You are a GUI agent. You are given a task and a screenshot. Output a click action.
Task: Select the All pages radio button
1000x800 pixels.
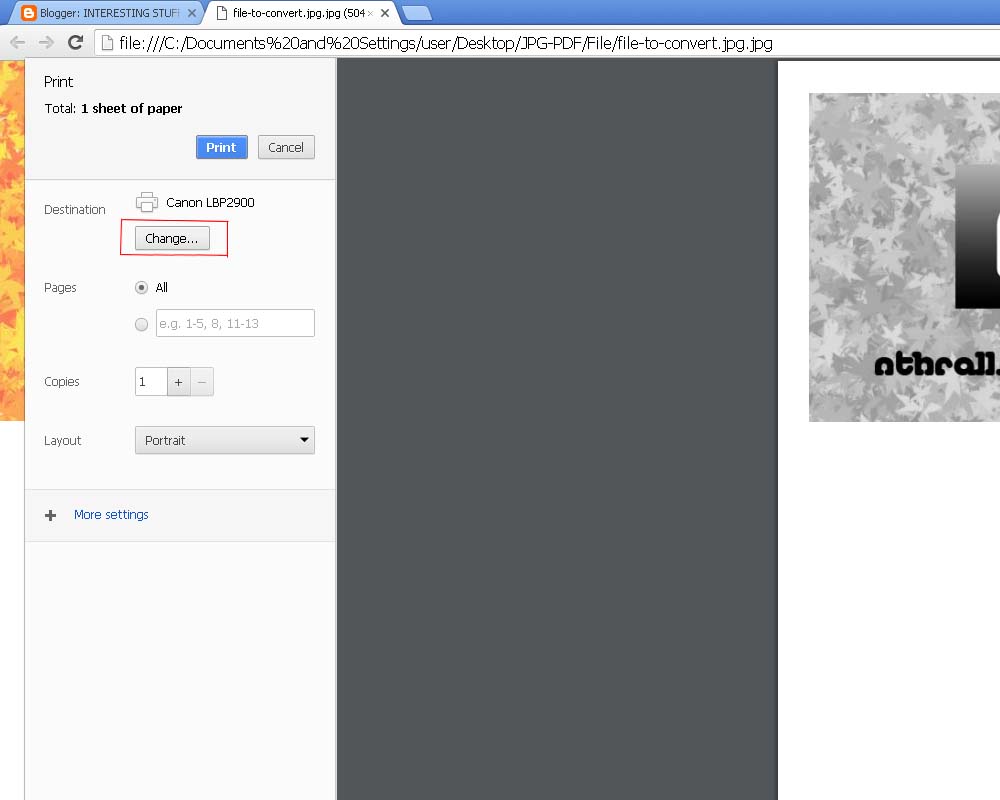(x=141, y=287)
